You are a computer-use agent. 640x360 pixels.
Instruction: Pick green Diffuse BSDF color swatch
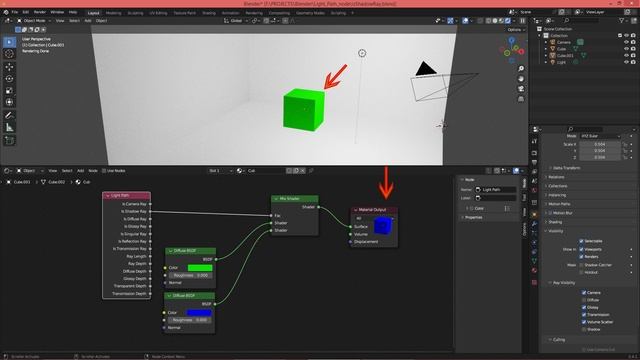pos(200,268)
